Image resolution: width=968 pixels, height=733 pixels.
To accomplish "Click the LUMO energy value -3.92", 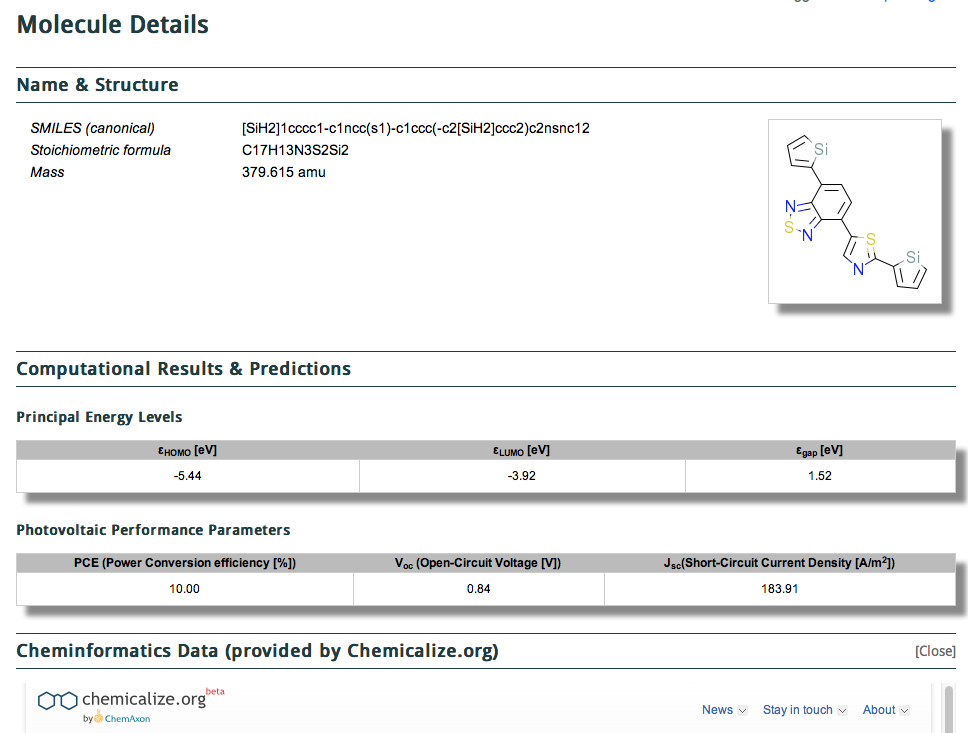I will 522,476.
